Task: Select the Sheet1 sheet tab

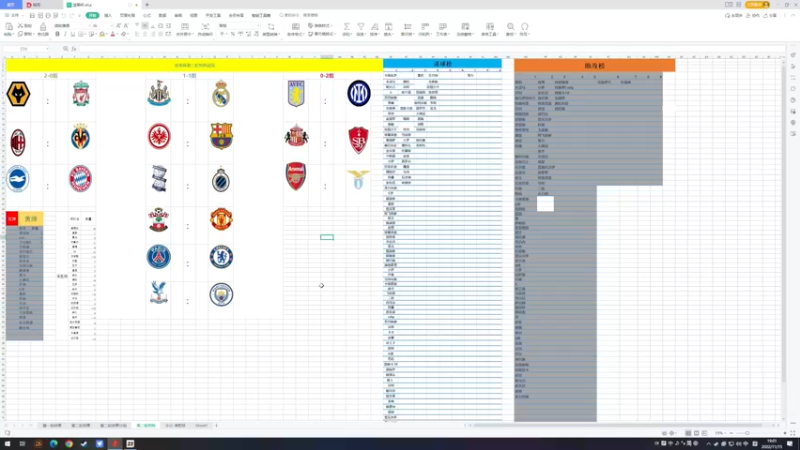Action: click(201, 426)
